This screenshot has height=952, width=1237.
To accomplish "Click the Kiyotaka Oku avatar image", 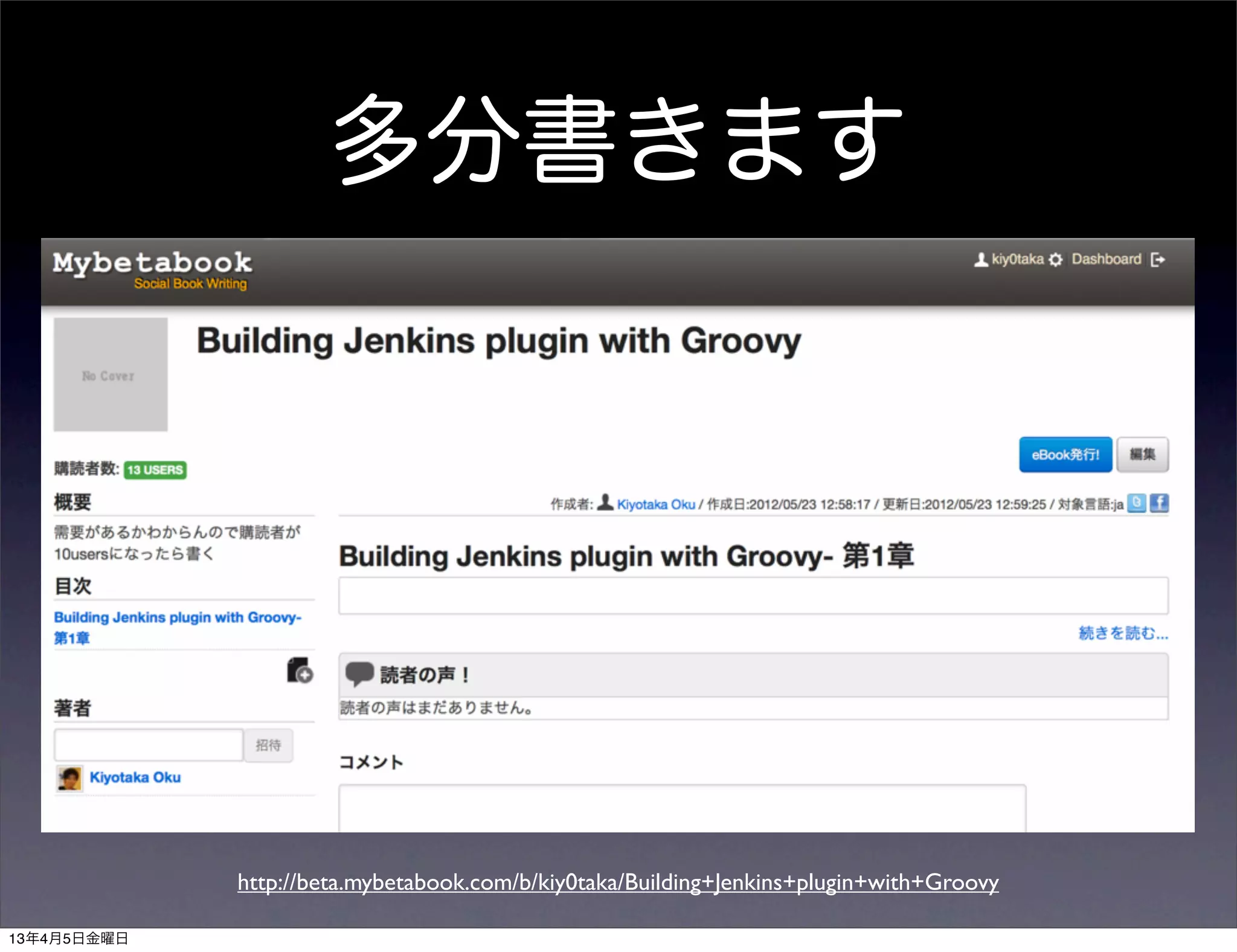I will click(69, 778).
